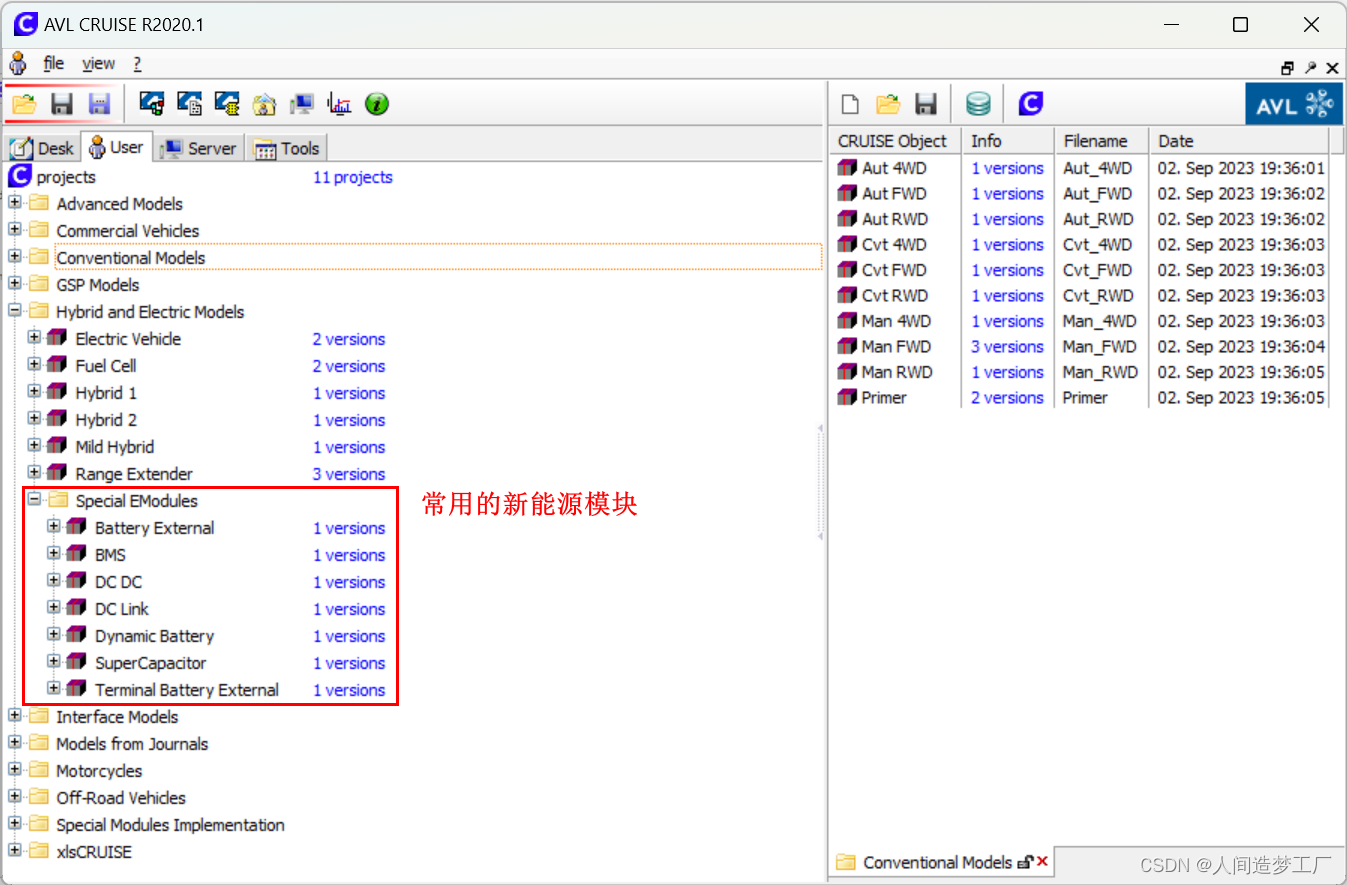The height and width of the screenshot is (885, 1347).
Task: Click the '11 projects' link
Action: point(353,177)
